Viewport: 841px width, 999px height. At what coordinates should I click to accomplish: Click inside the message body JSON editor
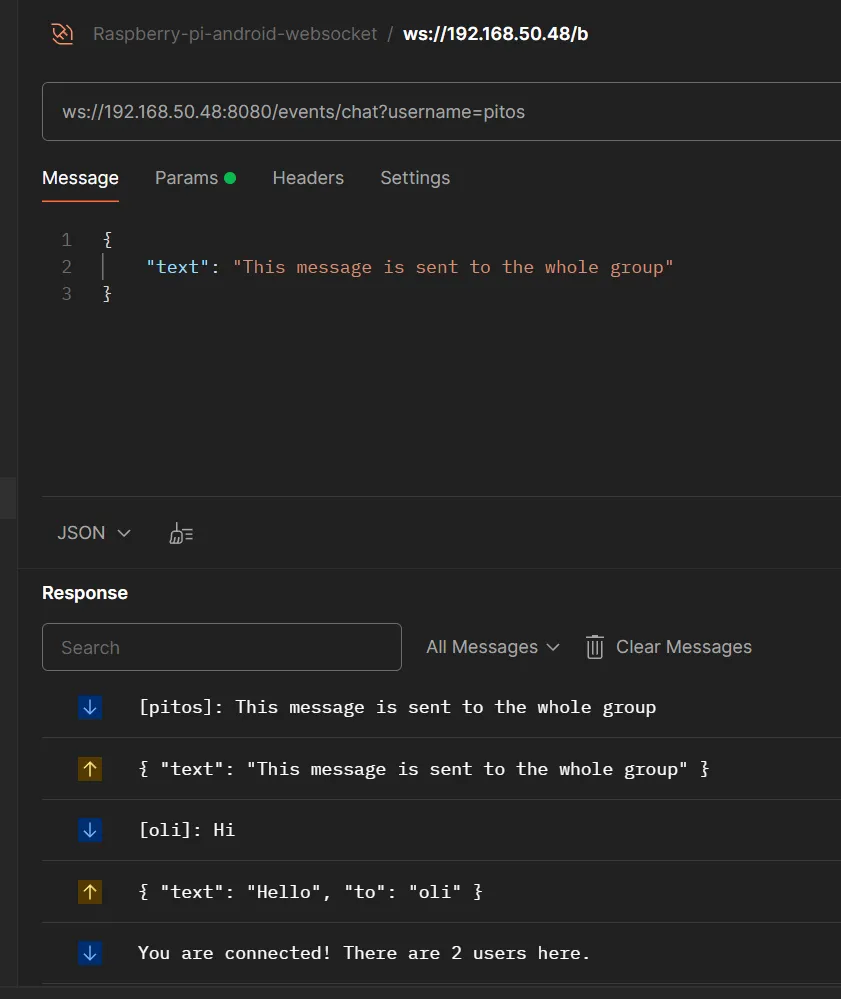tap(441, 357)
